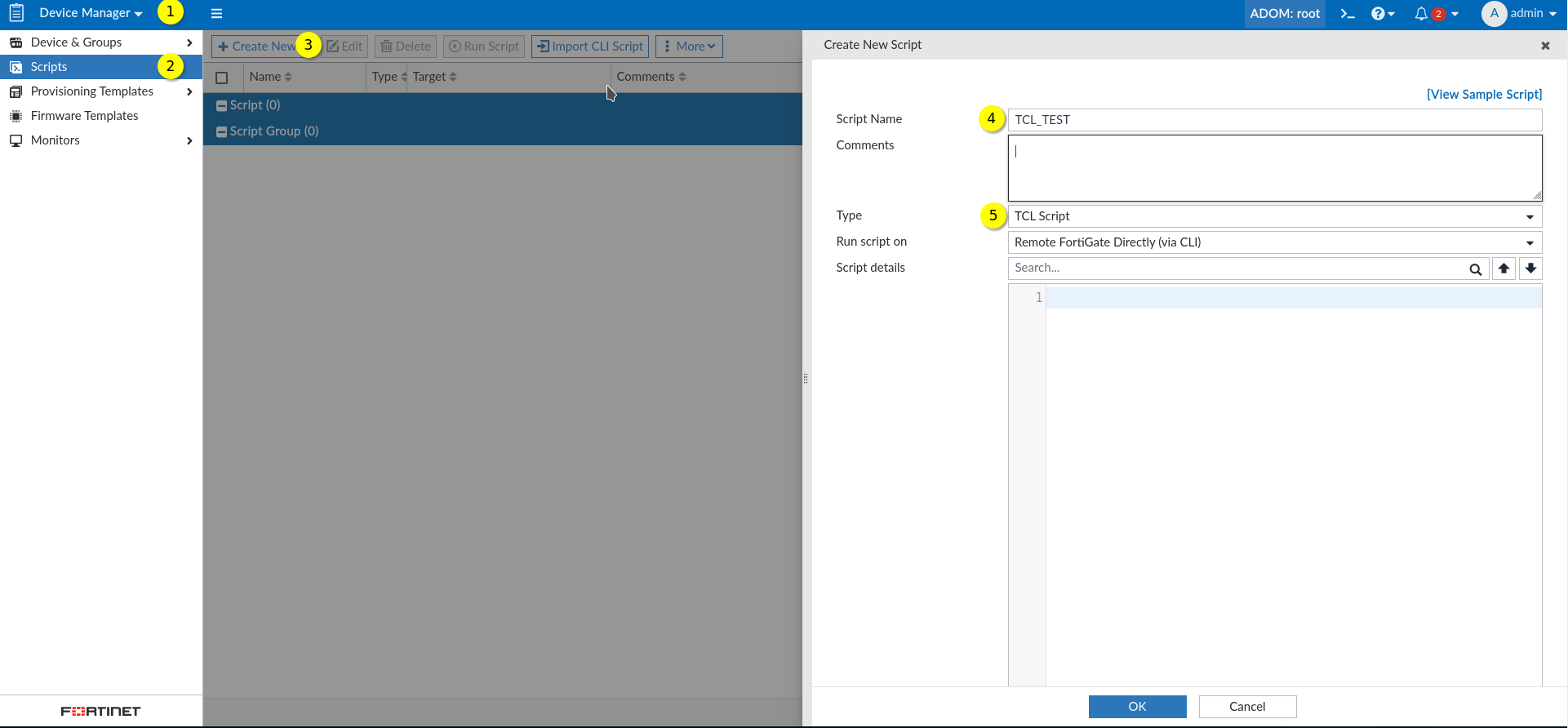
Task: Expand the Monitors submenu arrow
Action: tap(189, 140)
